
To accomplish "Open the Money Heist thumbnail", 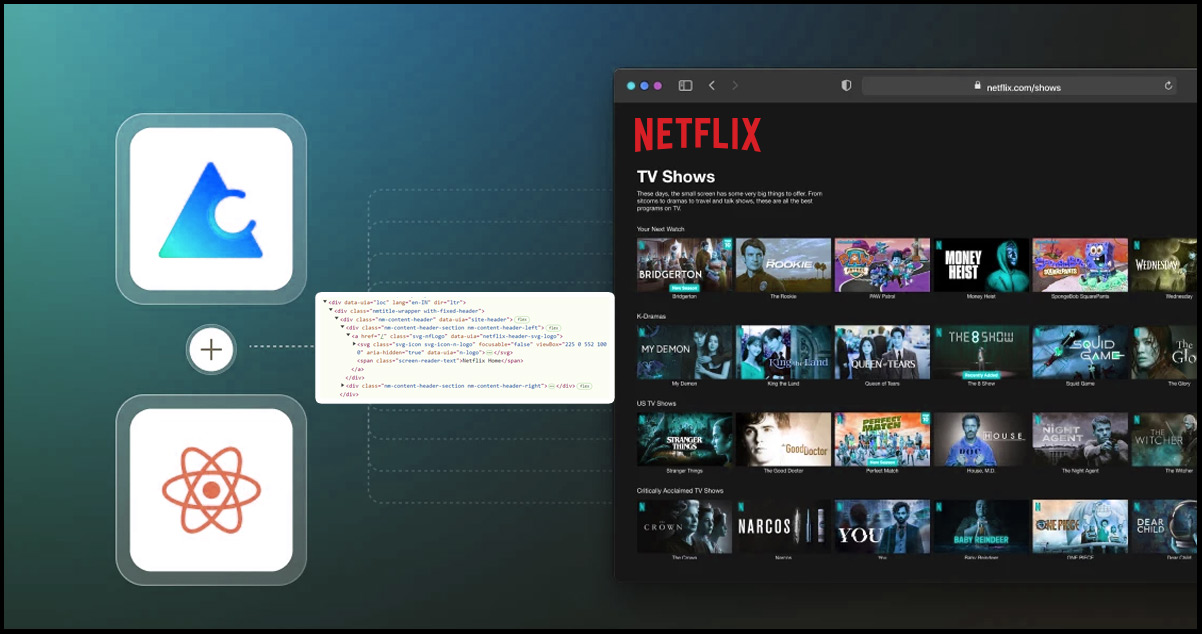I will 981,264.
